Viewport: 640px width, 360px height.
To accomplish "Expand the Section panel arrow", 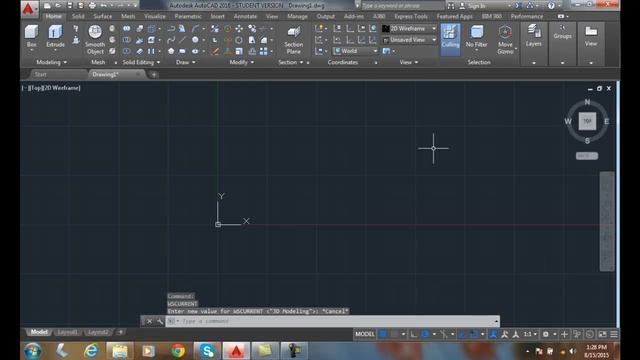I will coord(301,62).
